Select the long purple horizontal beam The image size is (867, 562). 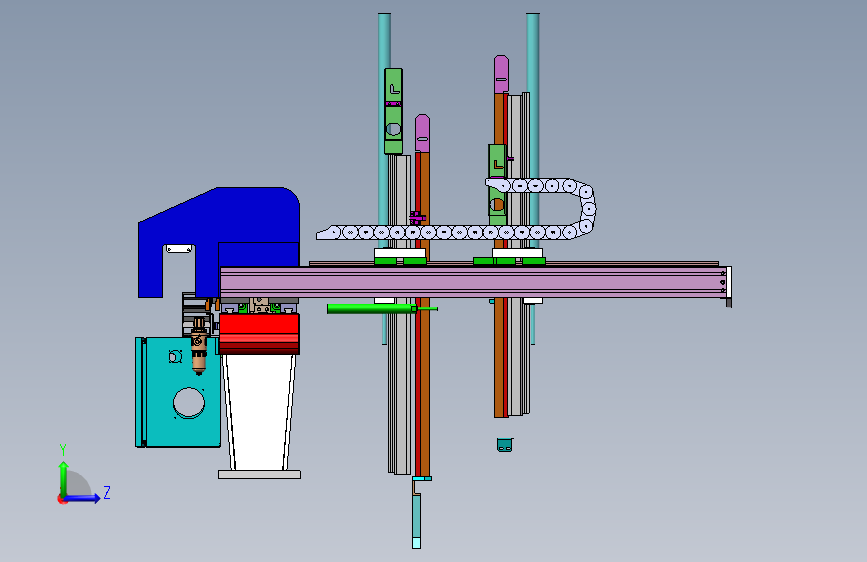473,282
